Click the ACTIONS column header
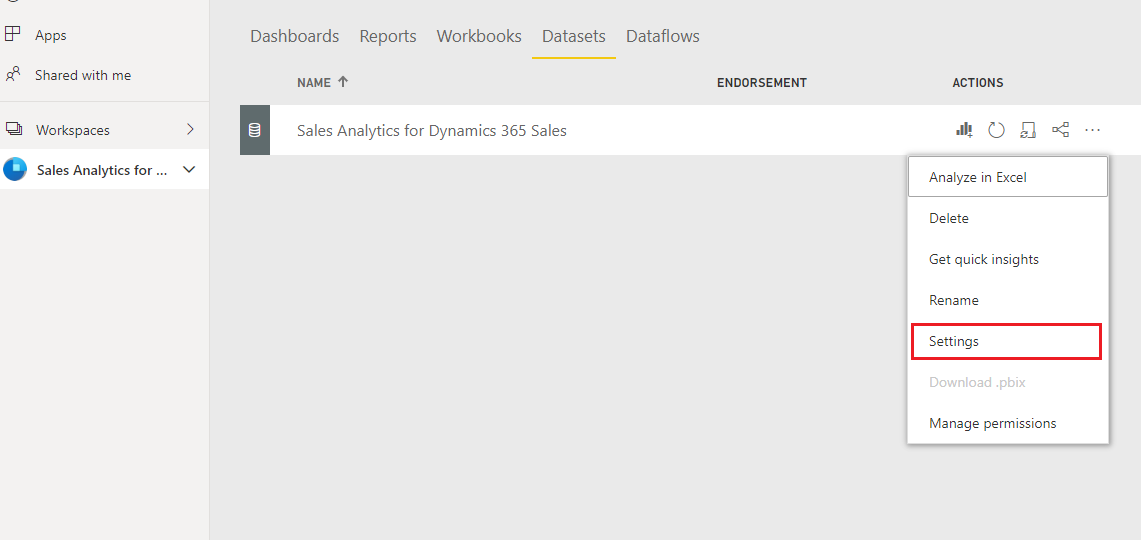The height and width of the screenshot is (540, 1141). coord(978,83)
